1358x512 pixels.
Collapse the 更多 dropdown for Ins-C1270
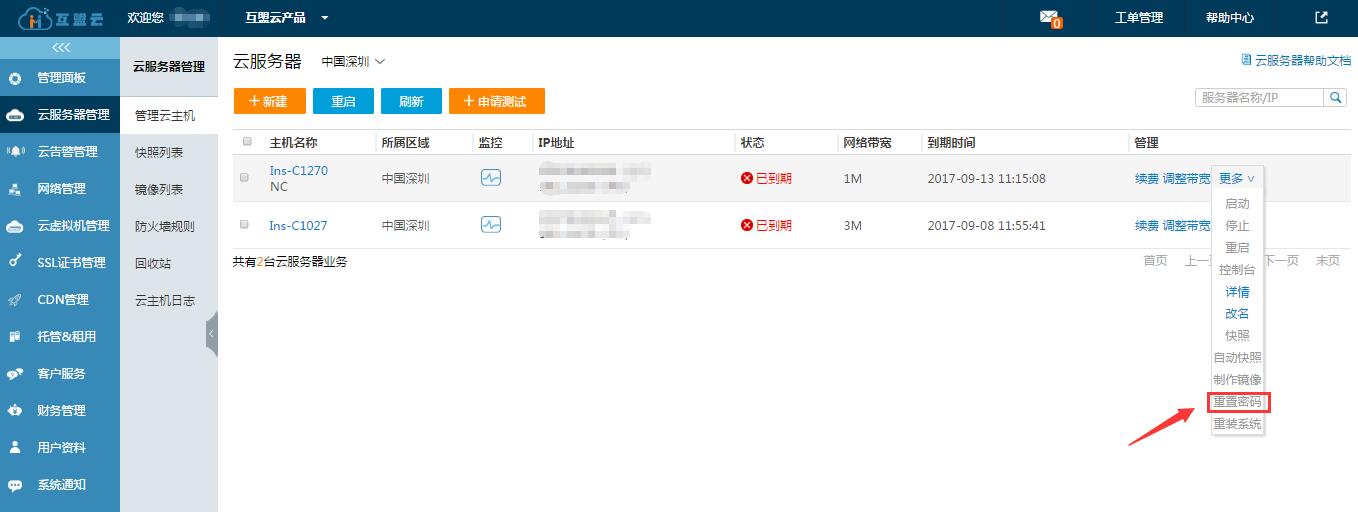pos(1236,178)
